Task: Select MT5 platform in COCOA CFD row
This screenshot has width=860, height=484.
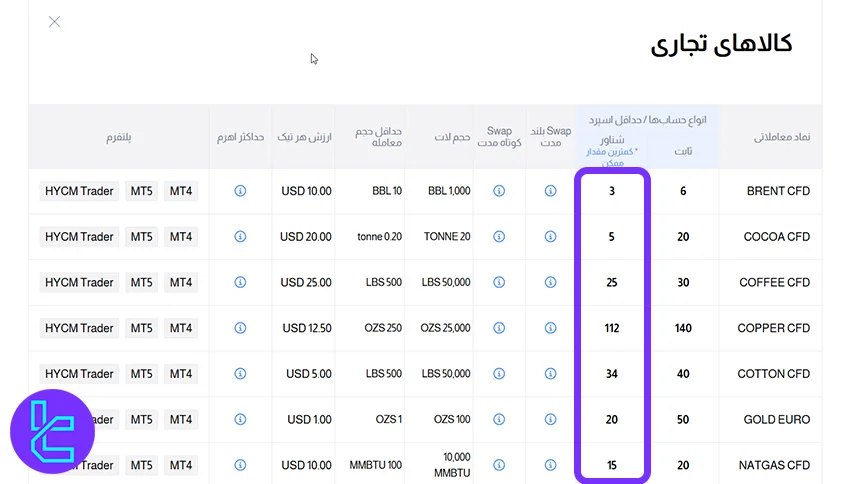Action: click(x=142, y=237)
